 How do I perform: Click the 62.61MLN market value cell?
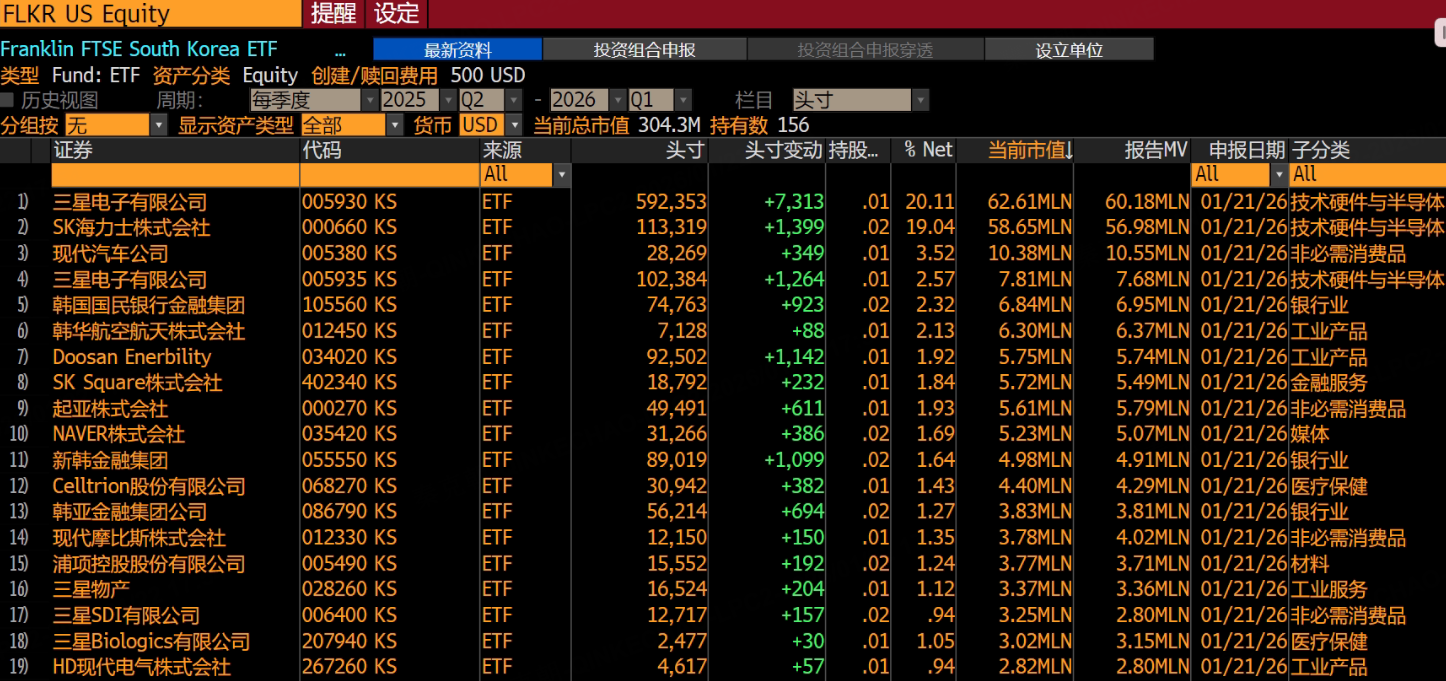(x=1030, y=202)
